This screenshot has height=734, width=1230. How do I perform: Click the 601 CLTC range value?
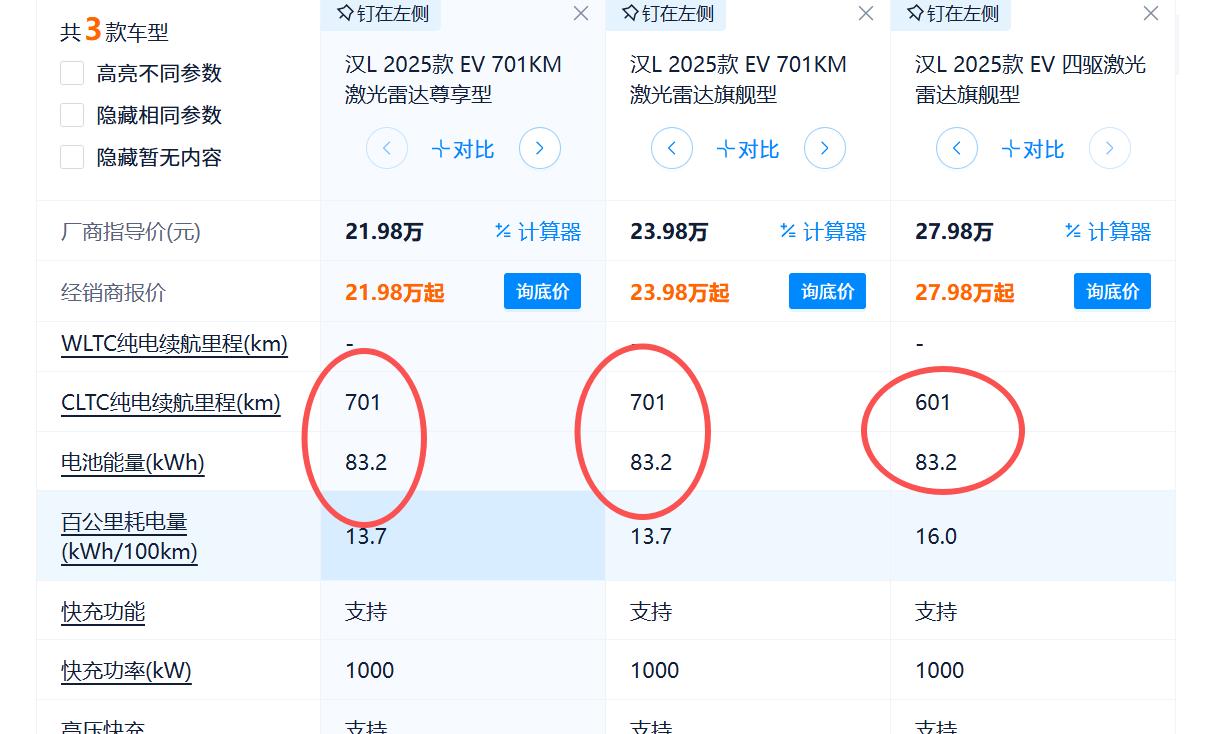tap(933, 402)
